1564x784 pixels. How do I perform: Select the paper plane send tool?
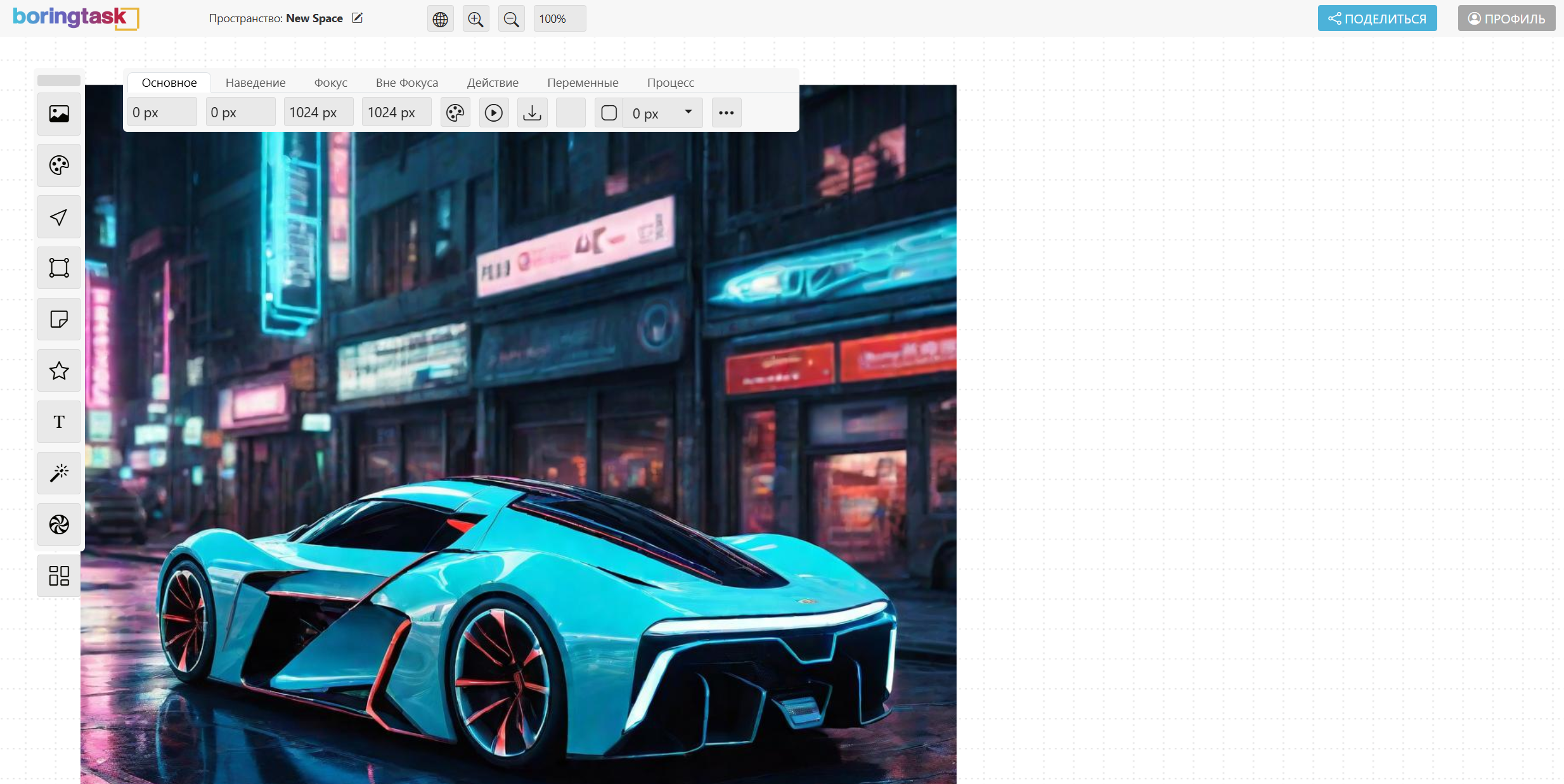(59, 217)
